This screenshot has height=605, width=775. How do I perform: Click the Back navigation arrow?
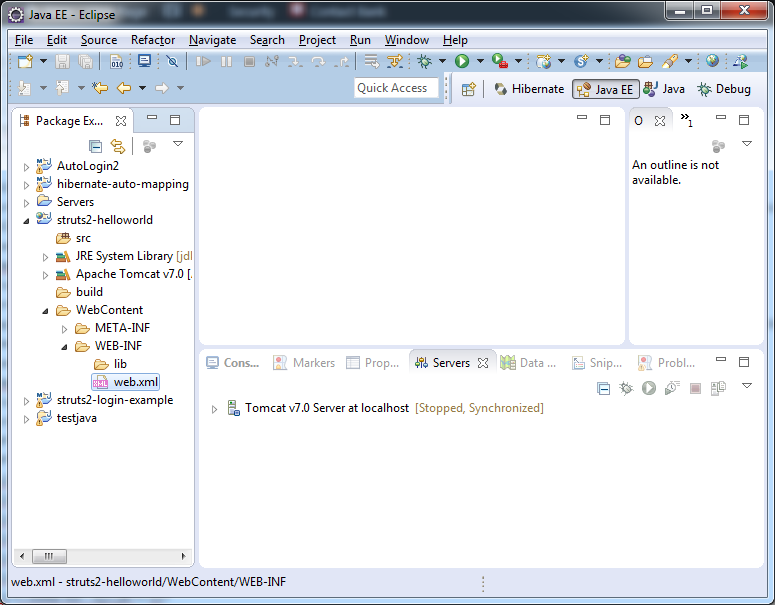pyautogui.click(x=124, y=88)
